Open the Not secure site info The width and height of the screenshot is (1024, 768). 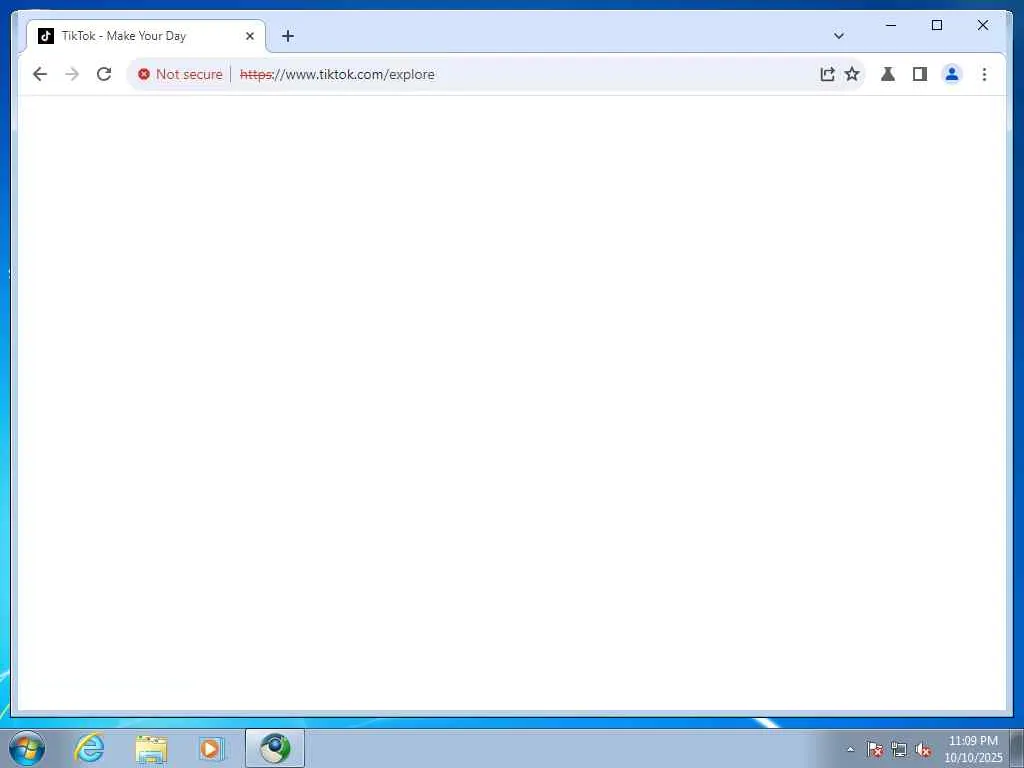180,74
